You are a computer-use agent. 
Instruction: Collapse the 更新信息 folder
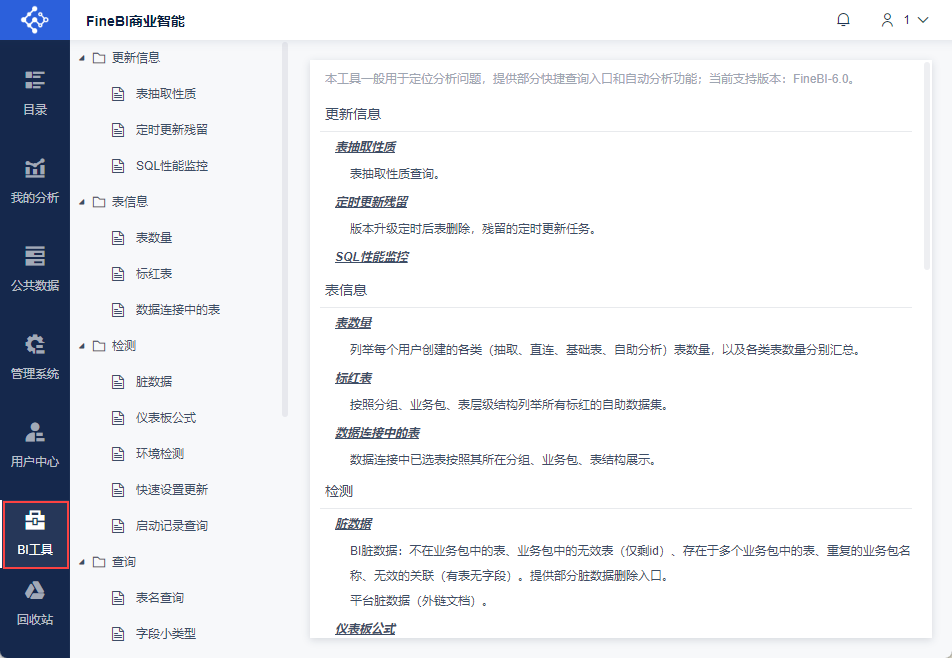82,58
